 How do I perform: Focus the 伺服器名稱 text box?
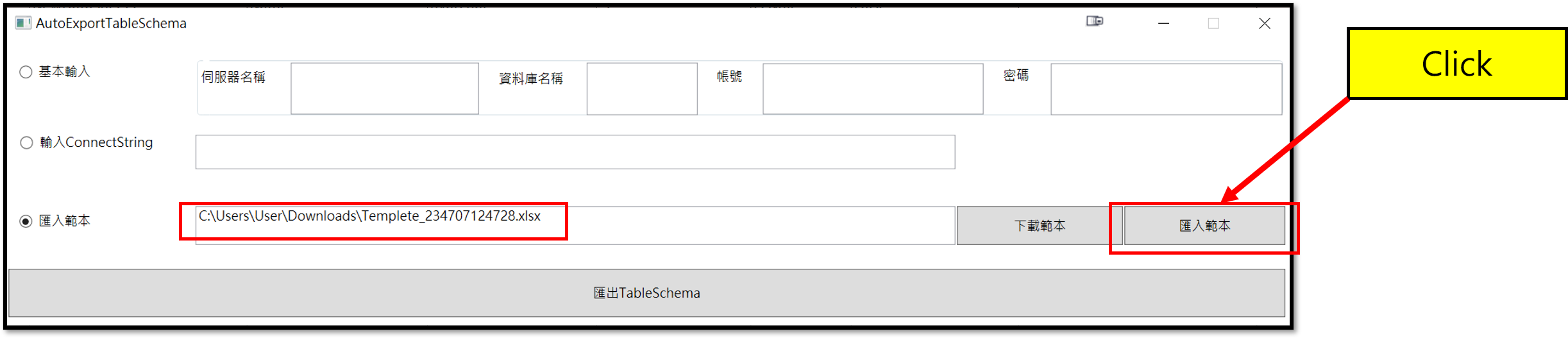tap(384, 89)
